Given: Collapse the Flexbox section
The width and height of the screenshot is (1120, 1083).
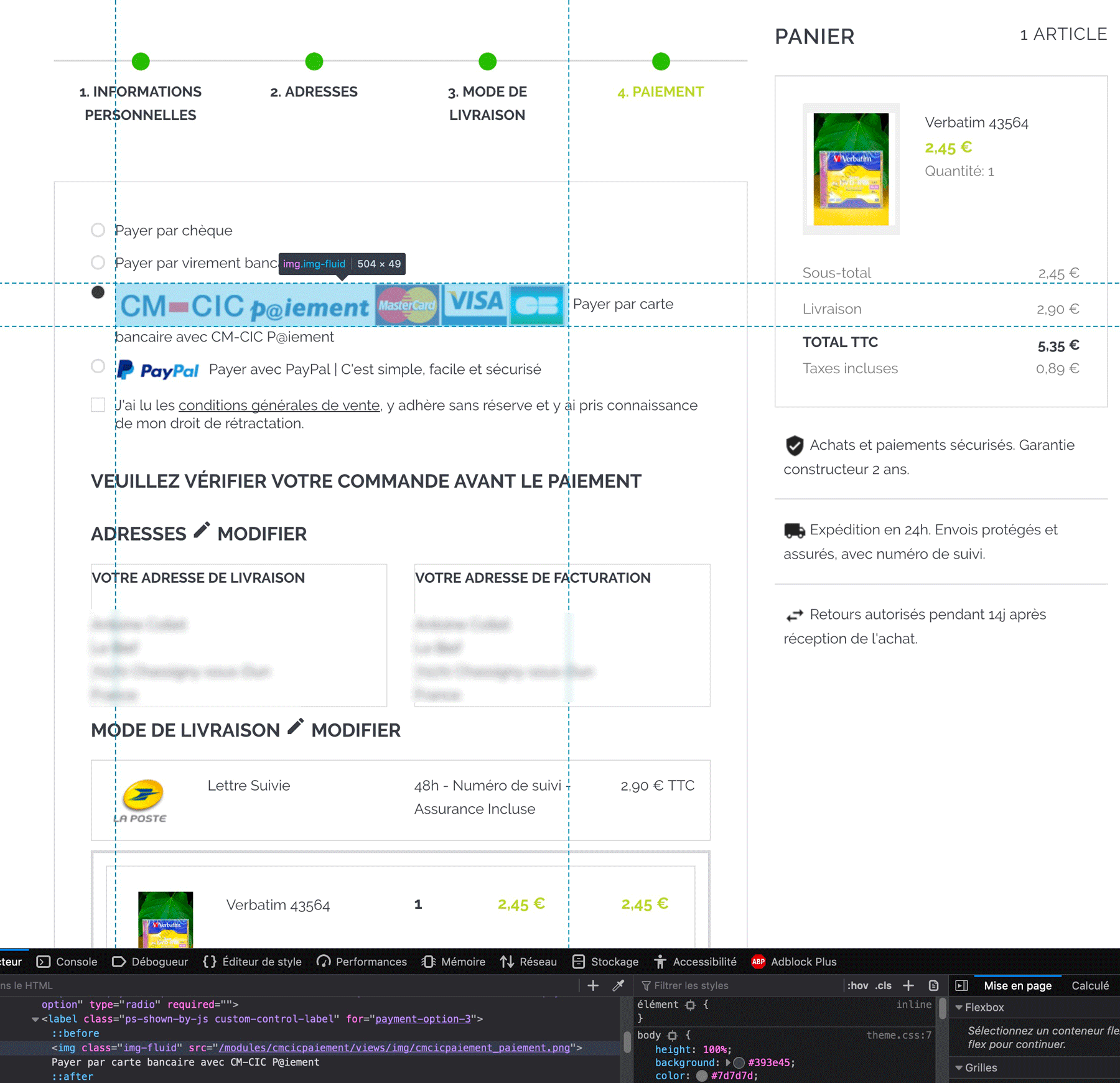Looking at the screenshot, I should tap(959, 1007).
